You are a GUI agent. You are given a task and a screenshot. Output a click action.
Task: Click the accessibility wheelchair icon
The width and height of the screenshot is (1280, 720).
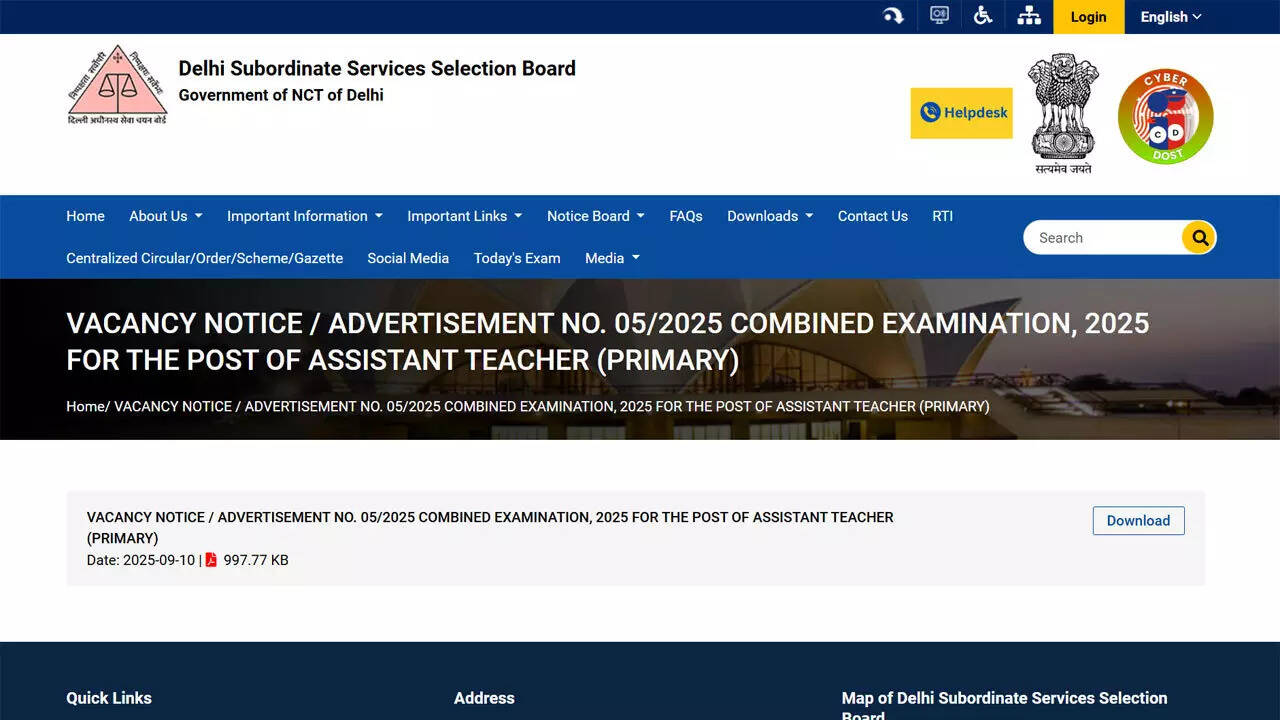coord(983,15)
